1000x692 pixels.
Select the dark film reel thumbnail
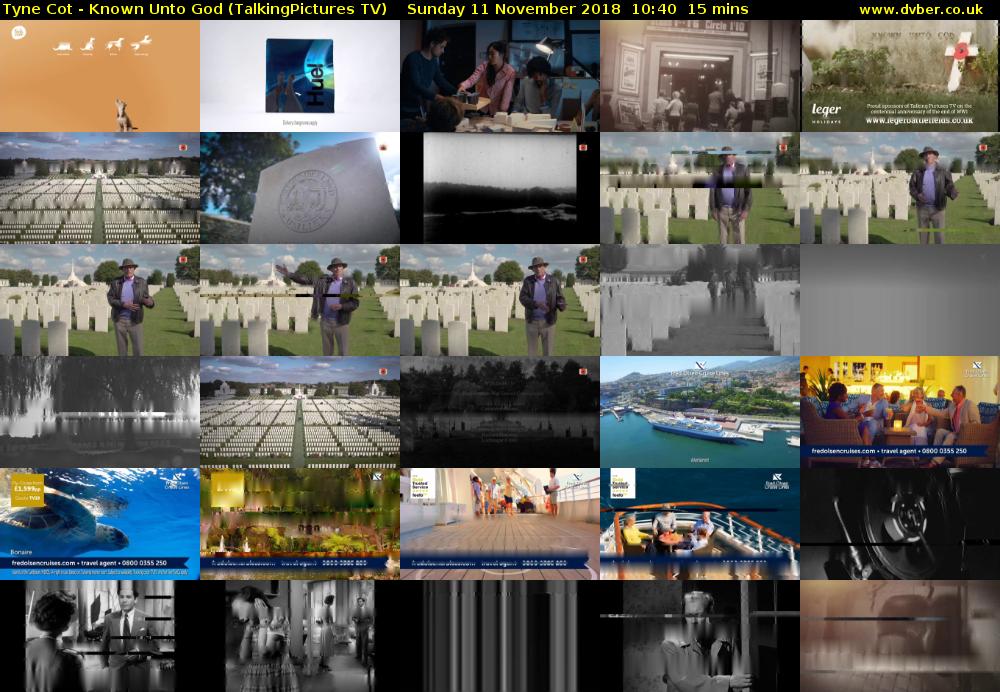(900, 524)
